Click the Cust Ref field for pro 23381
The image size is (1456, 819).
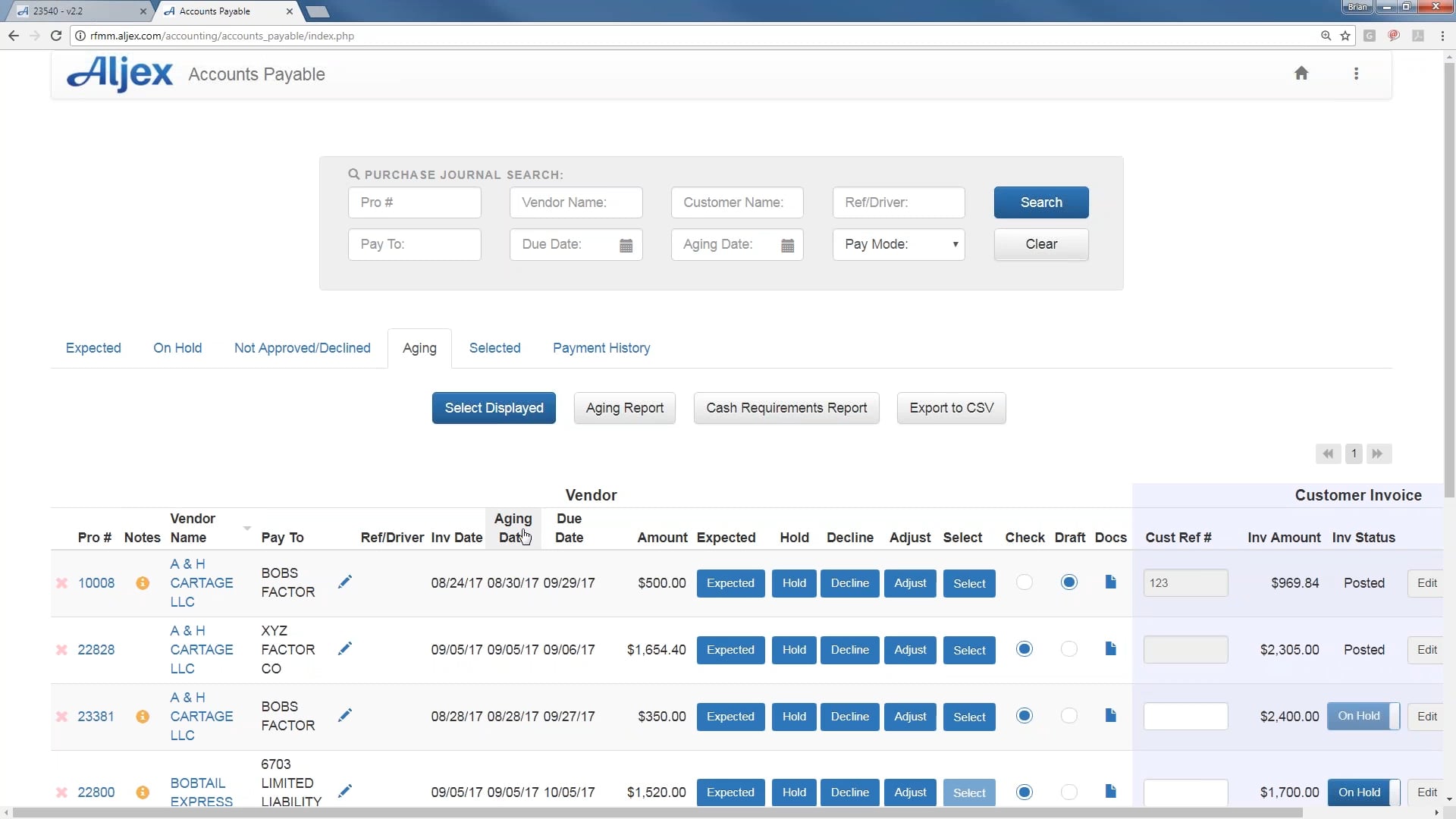(x=1185, y=716)
